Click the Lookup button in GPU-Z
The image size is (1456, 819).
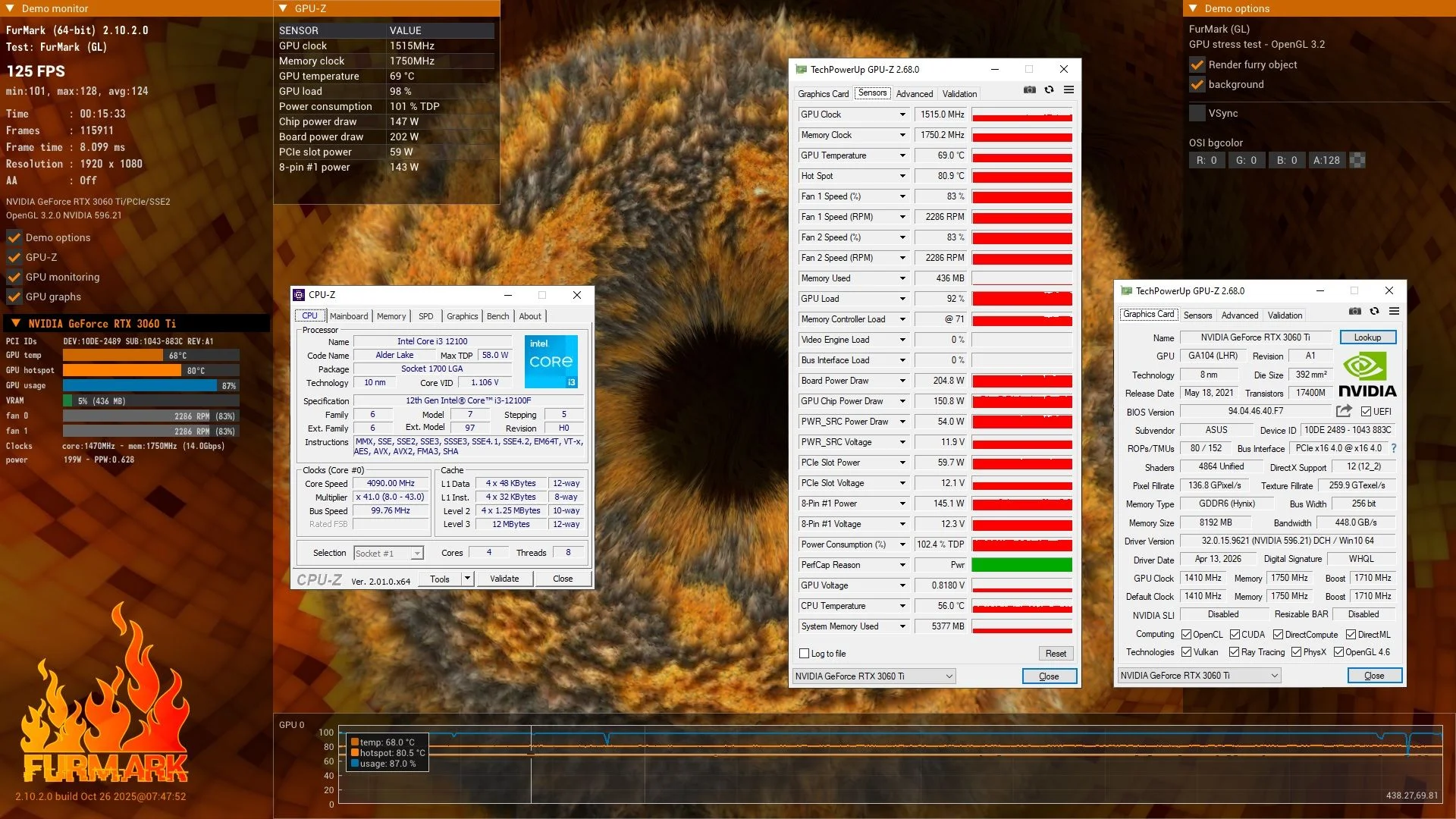pos(1367,337)
